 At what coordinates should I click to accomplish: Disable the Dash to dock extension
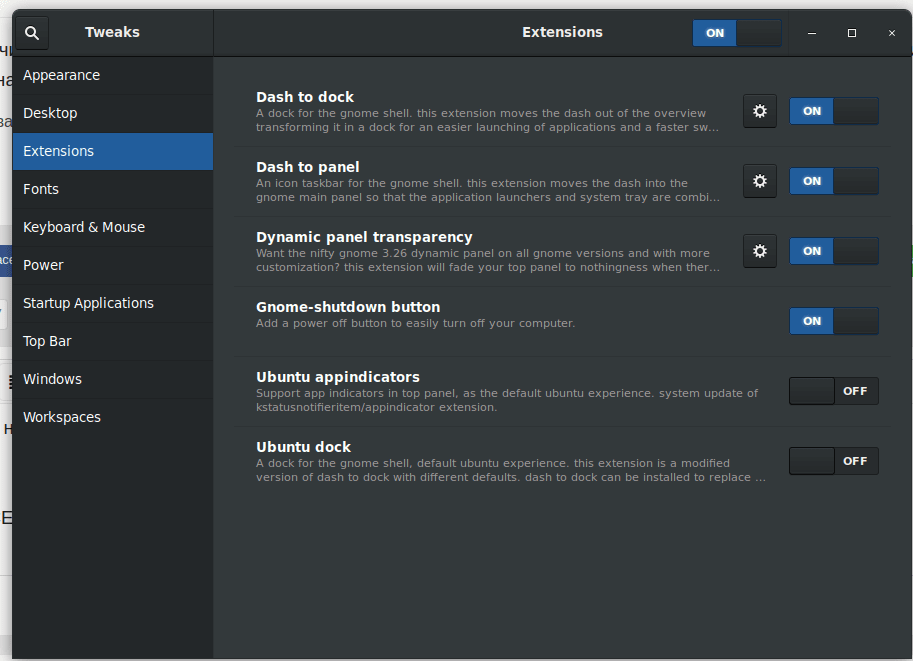pyautogui.click(x=834, y=111)
